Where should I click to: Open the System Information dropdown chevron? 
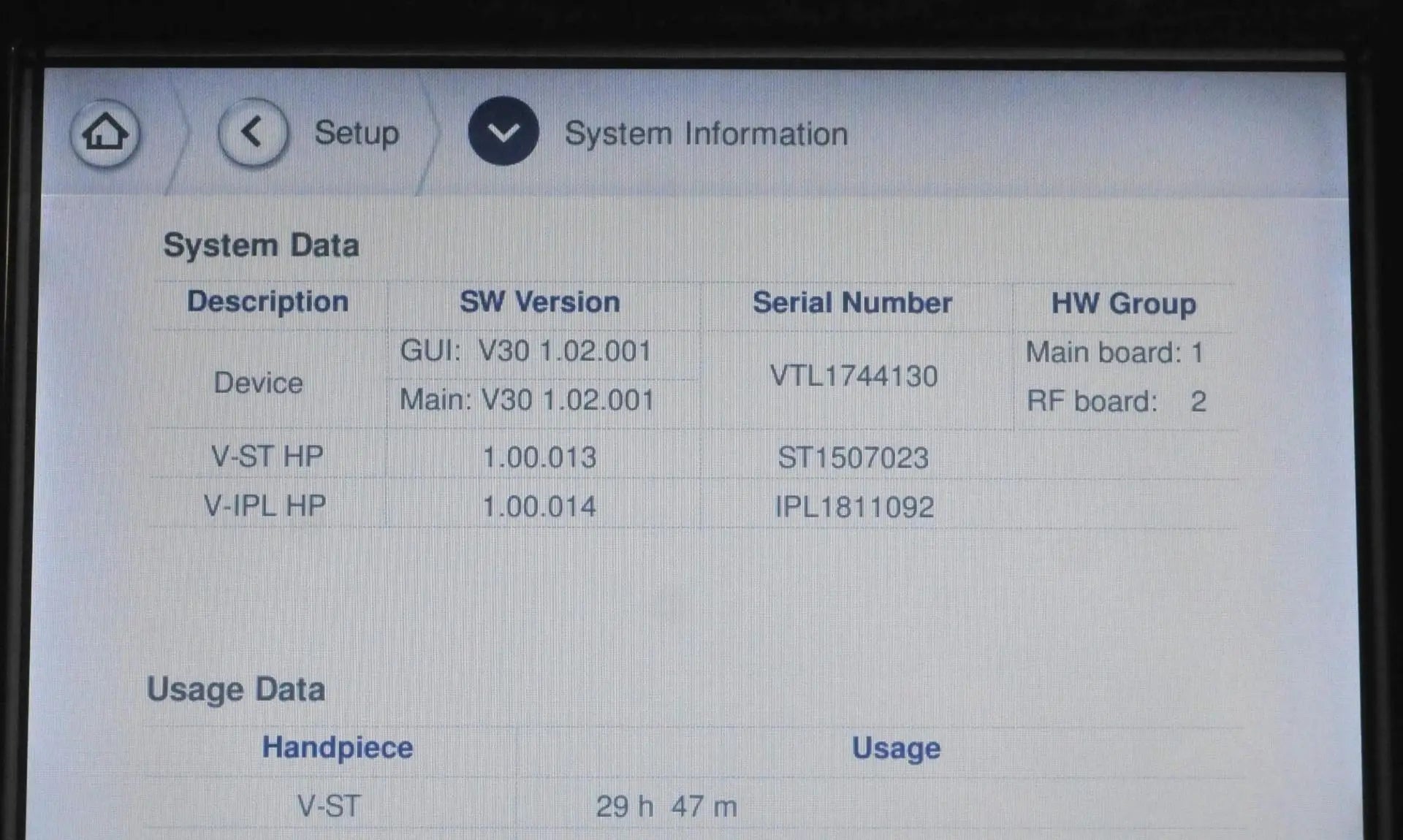pos(503,131)
